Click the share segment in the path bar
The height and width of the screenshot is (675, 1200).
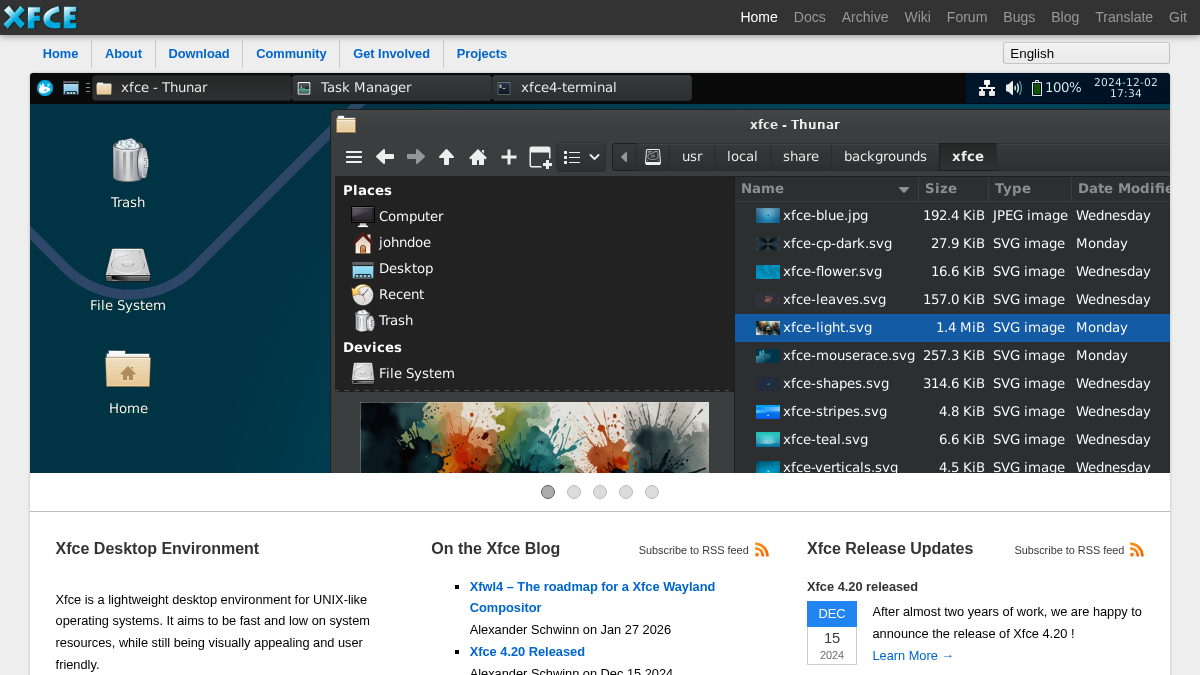coord(801,157)
